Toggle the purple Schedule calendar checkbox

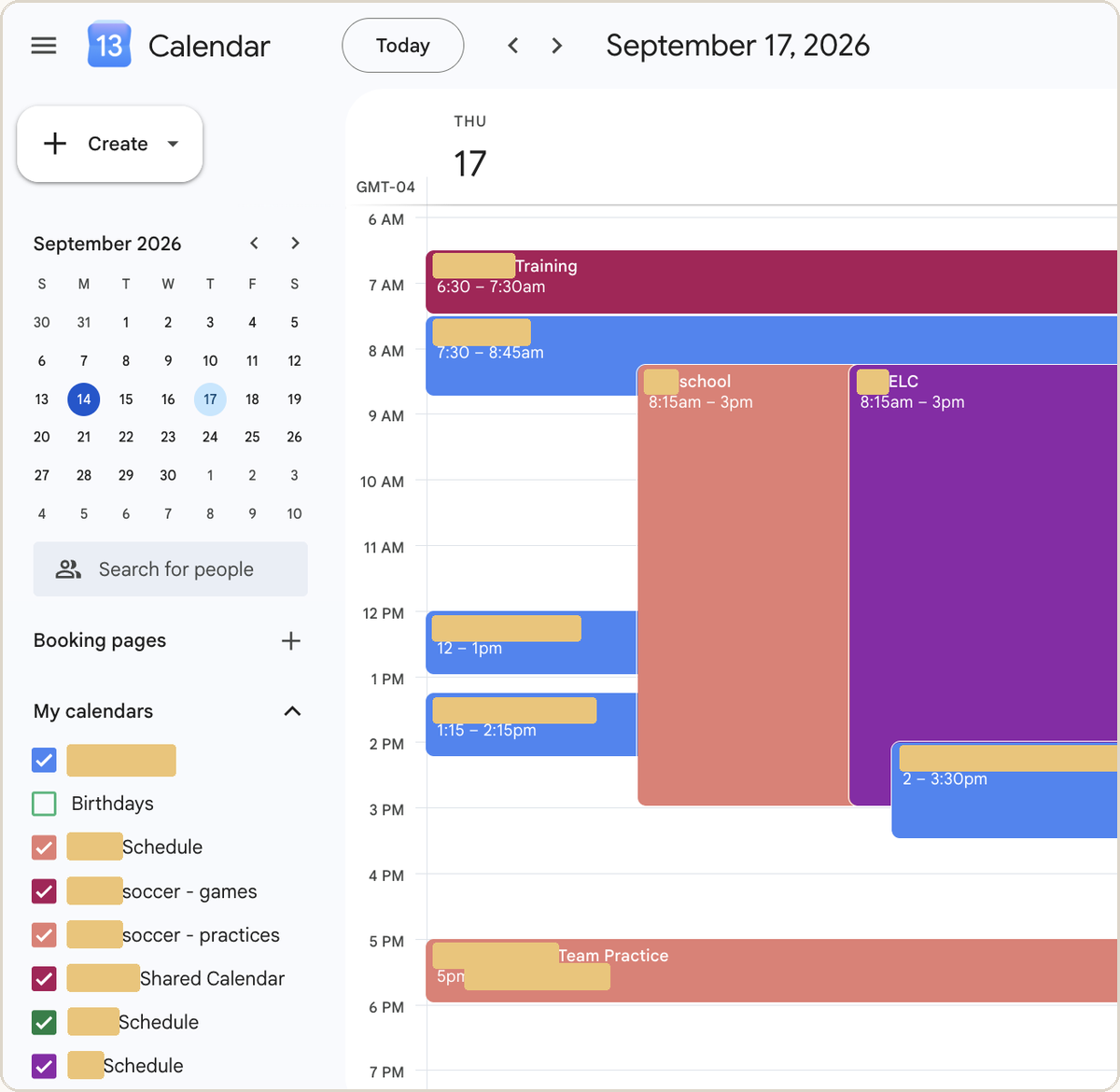44,1066
